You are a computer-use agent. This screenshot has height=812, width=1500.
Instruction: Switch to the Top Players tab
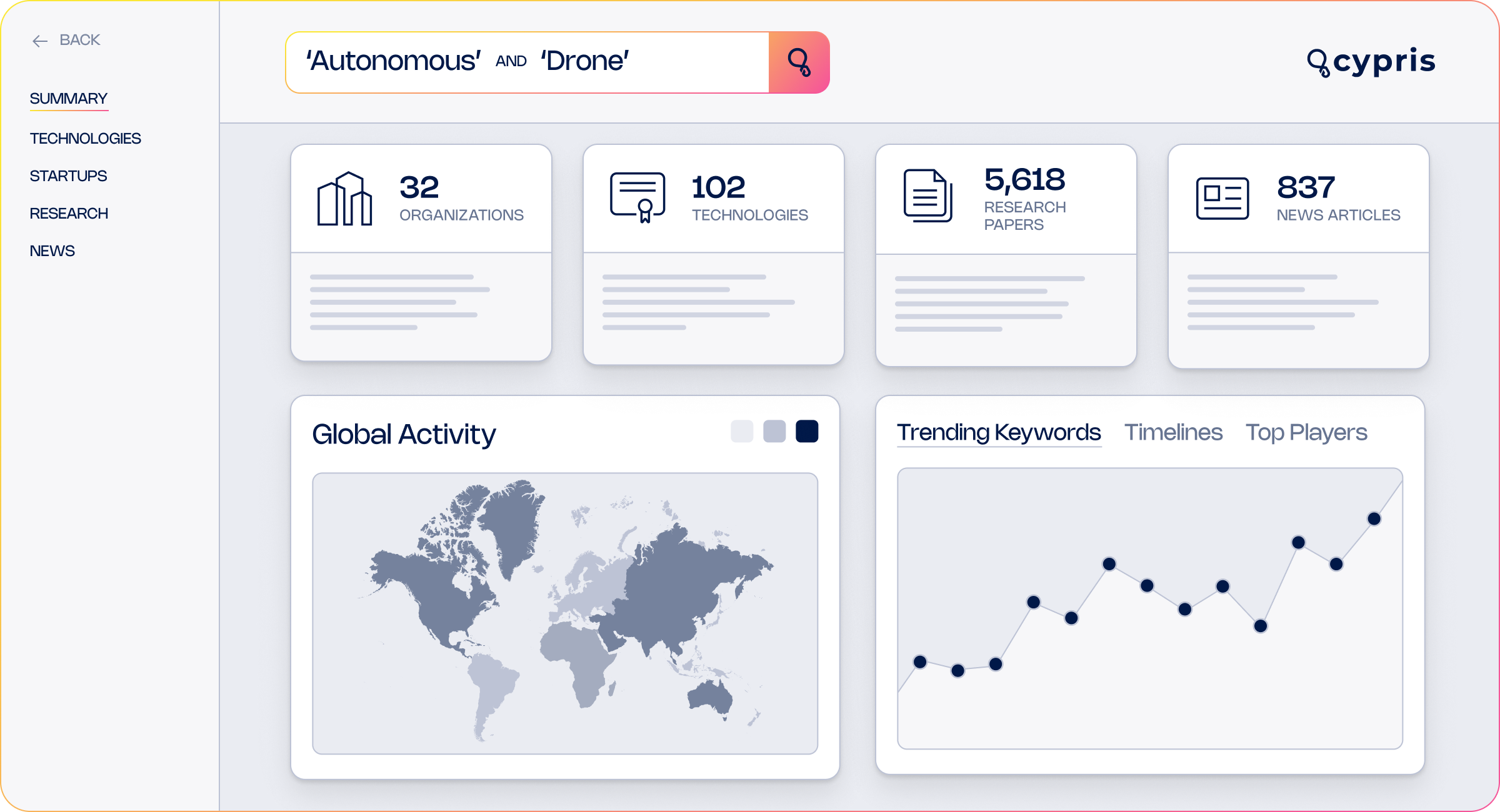(x=1306, y=432)
